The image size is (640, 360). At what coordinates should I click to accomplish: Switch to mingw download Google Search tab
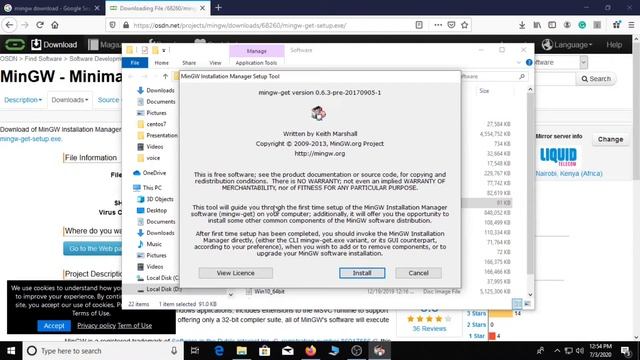(x=51, y=8)
